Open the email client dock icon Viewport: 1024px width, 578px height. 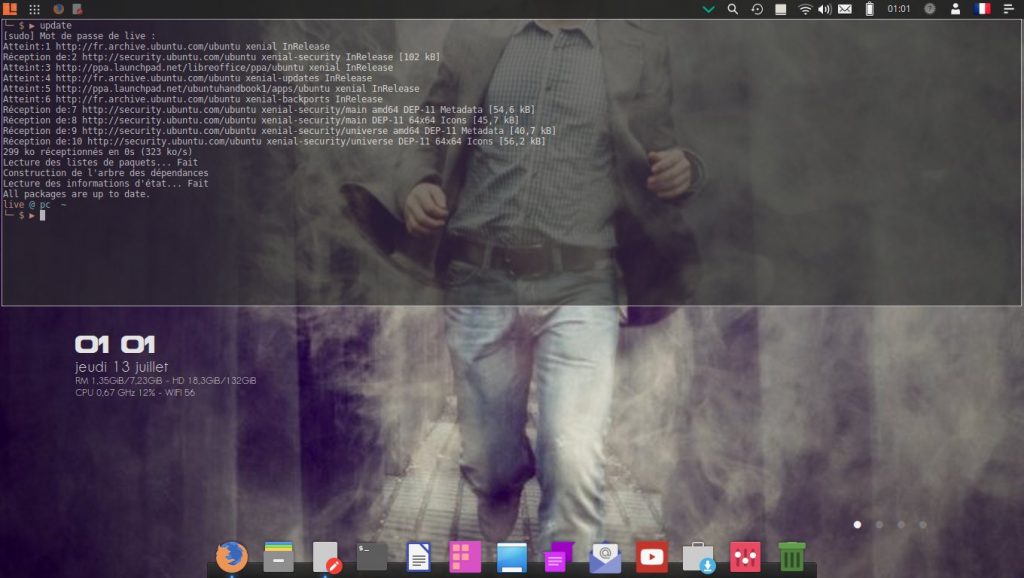605,556
